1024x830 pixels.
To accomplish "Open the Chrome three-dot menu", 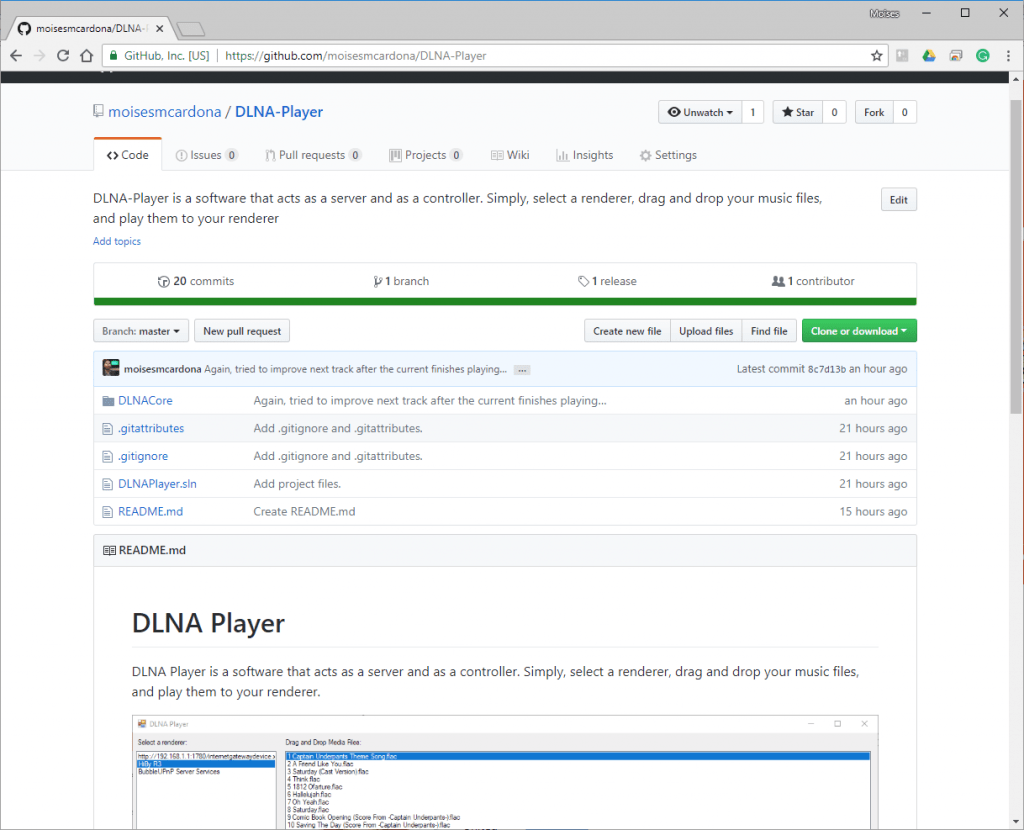I will click(1008, 56).
